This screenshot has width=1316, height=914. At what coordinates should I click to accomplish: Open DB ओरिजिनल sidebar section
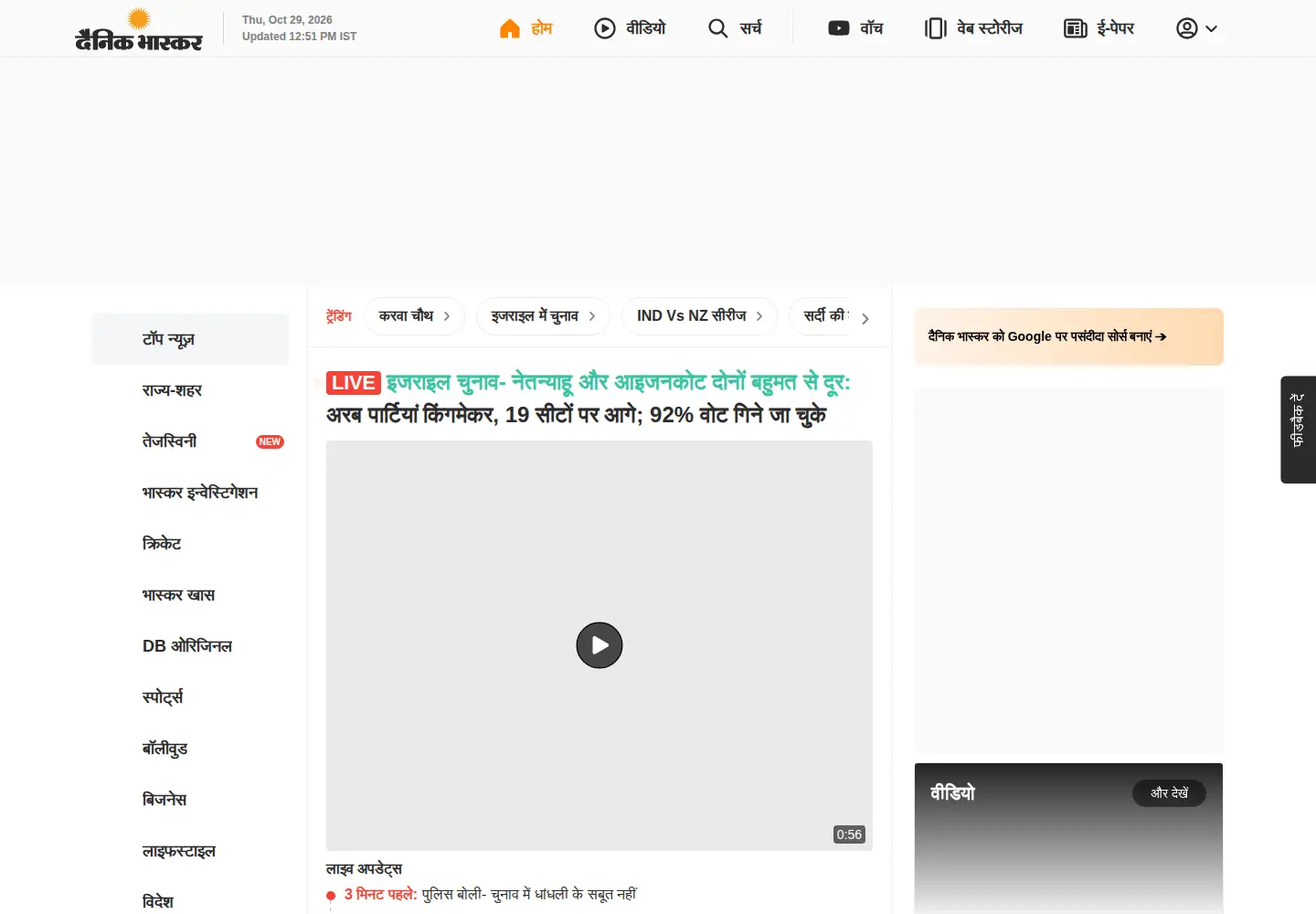190,646
